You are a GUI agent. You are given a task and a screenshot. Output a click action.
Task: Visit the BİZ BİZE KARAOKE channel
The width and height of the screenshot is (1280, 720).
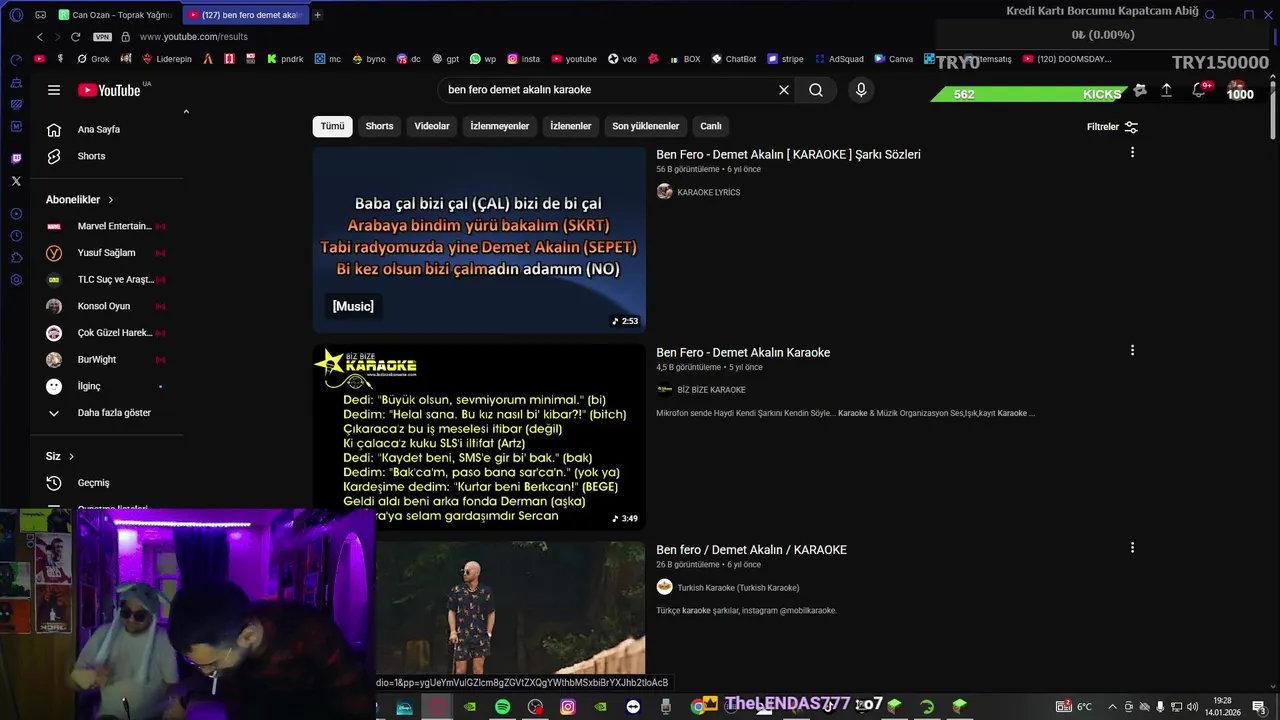point(711,390)
